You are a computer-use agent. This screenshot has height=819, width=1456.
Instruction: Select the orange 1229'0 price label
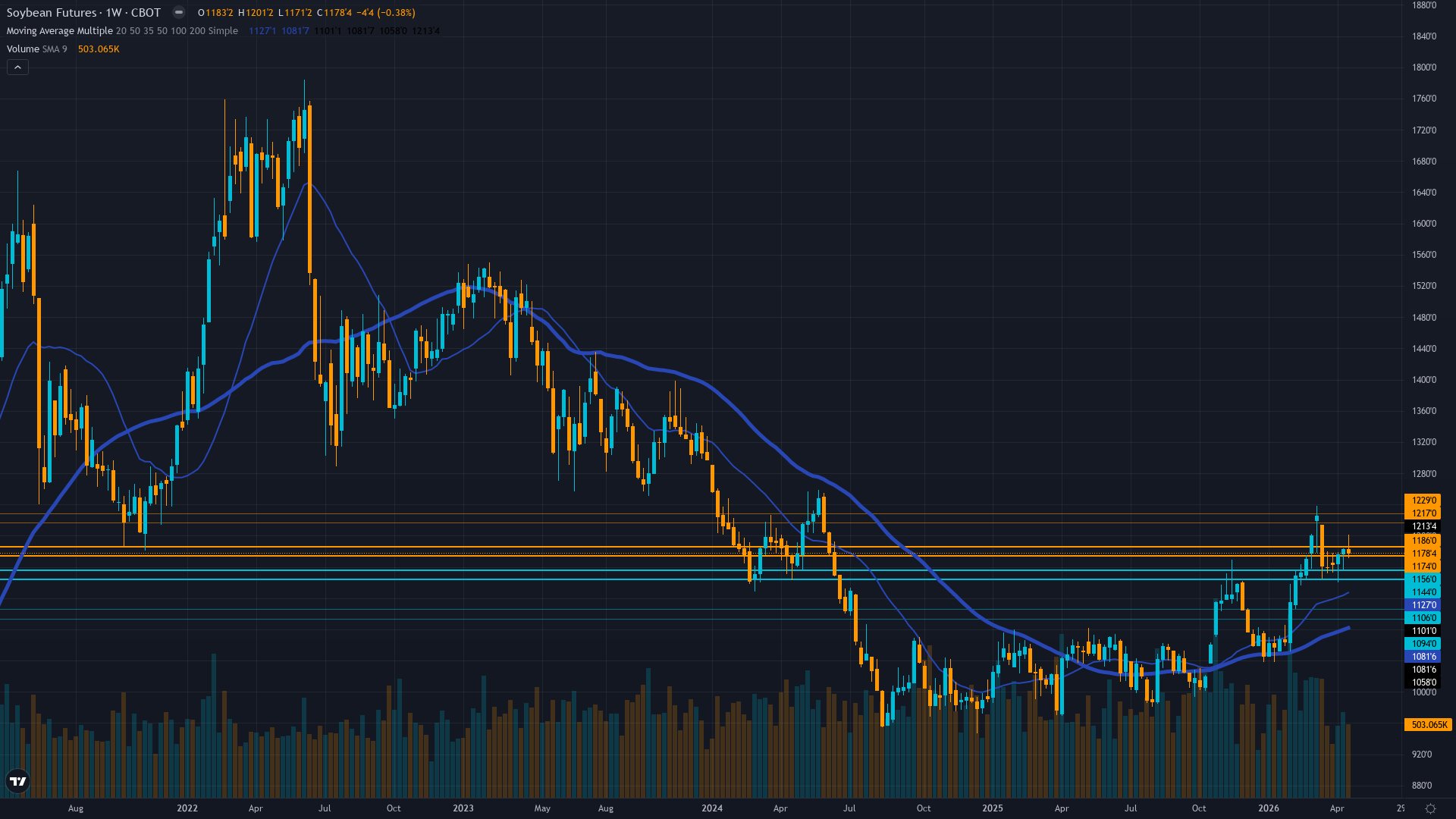click(x=1423, y=500)
